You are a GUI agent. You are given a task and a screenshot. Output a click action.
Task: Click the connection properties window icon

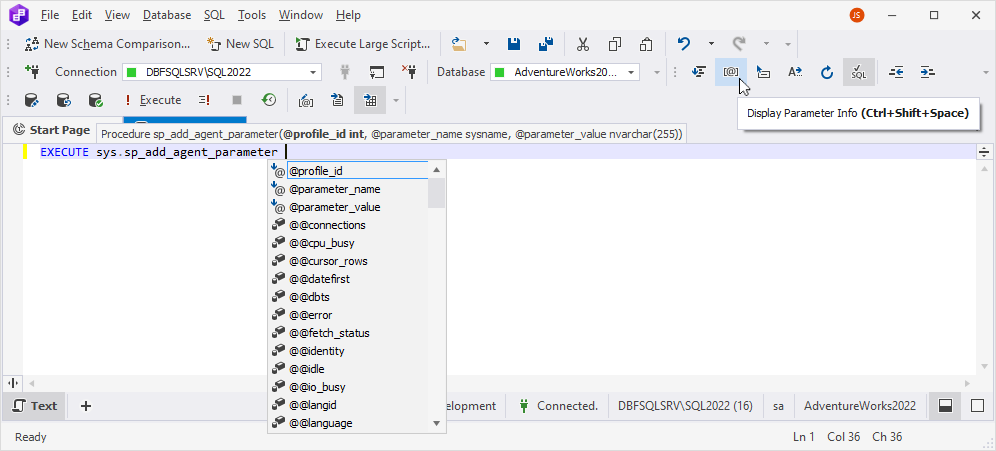coord(377,72)
